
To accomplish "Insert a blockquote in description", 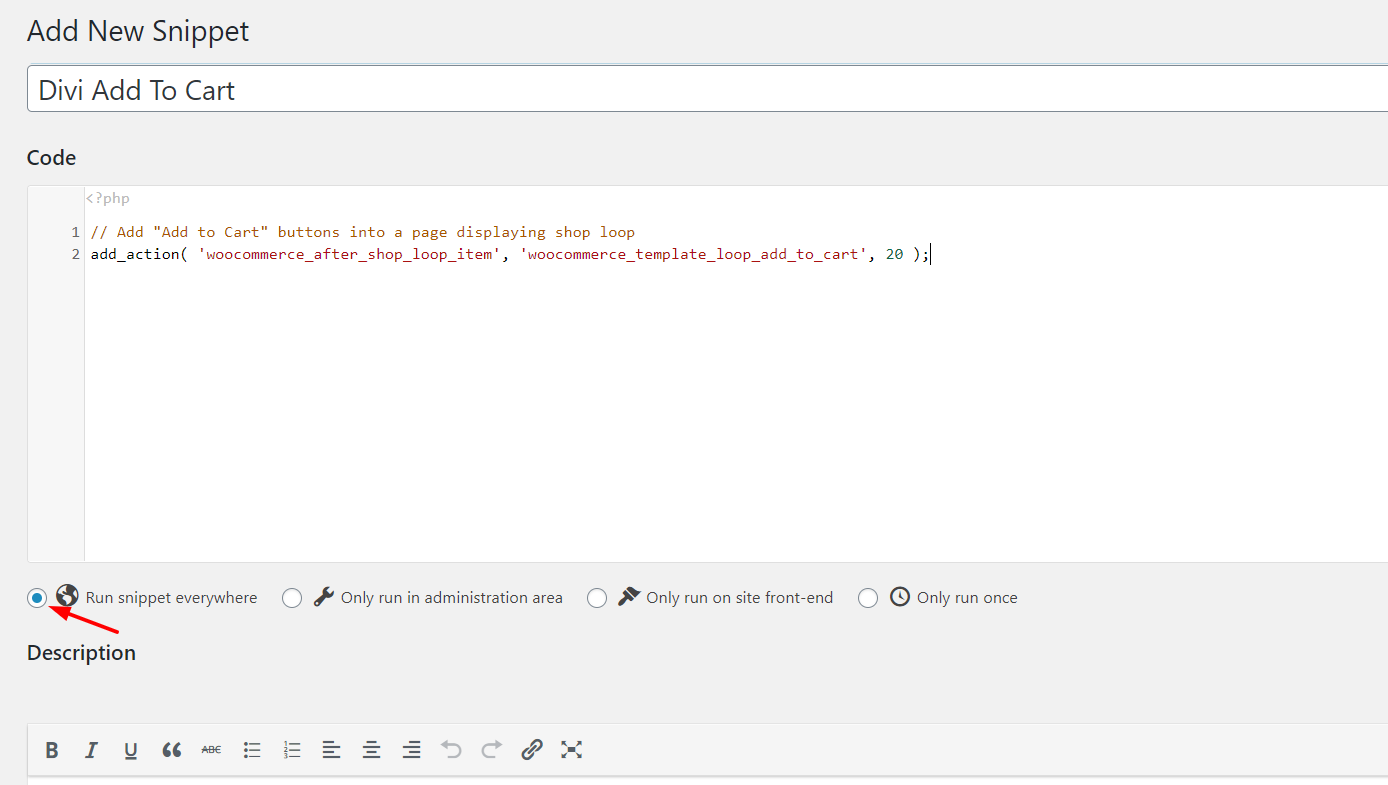I will 172,749.
